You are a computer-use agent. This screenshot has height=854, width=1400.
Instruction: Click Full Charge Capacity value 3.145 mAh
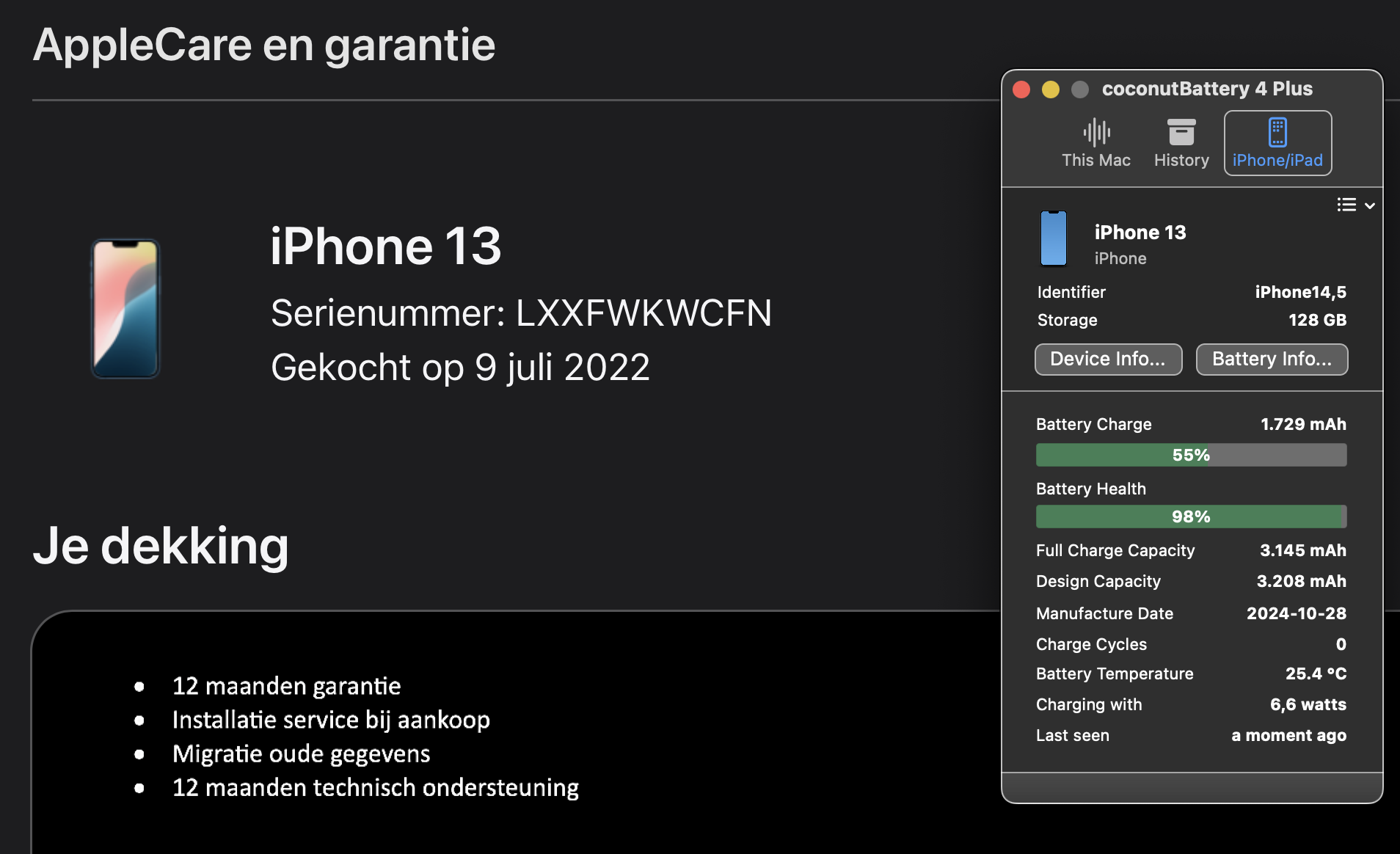point(1302,550)
